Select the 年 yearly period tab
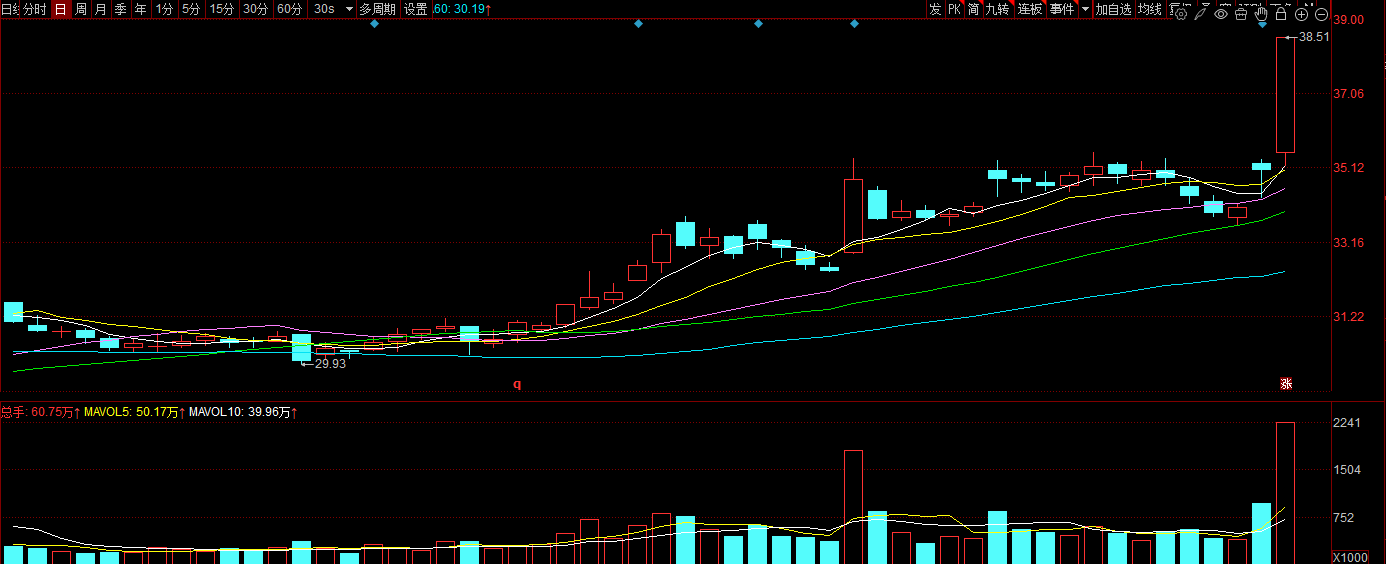This screenshot has height=564, width=1386. [140, 9]
